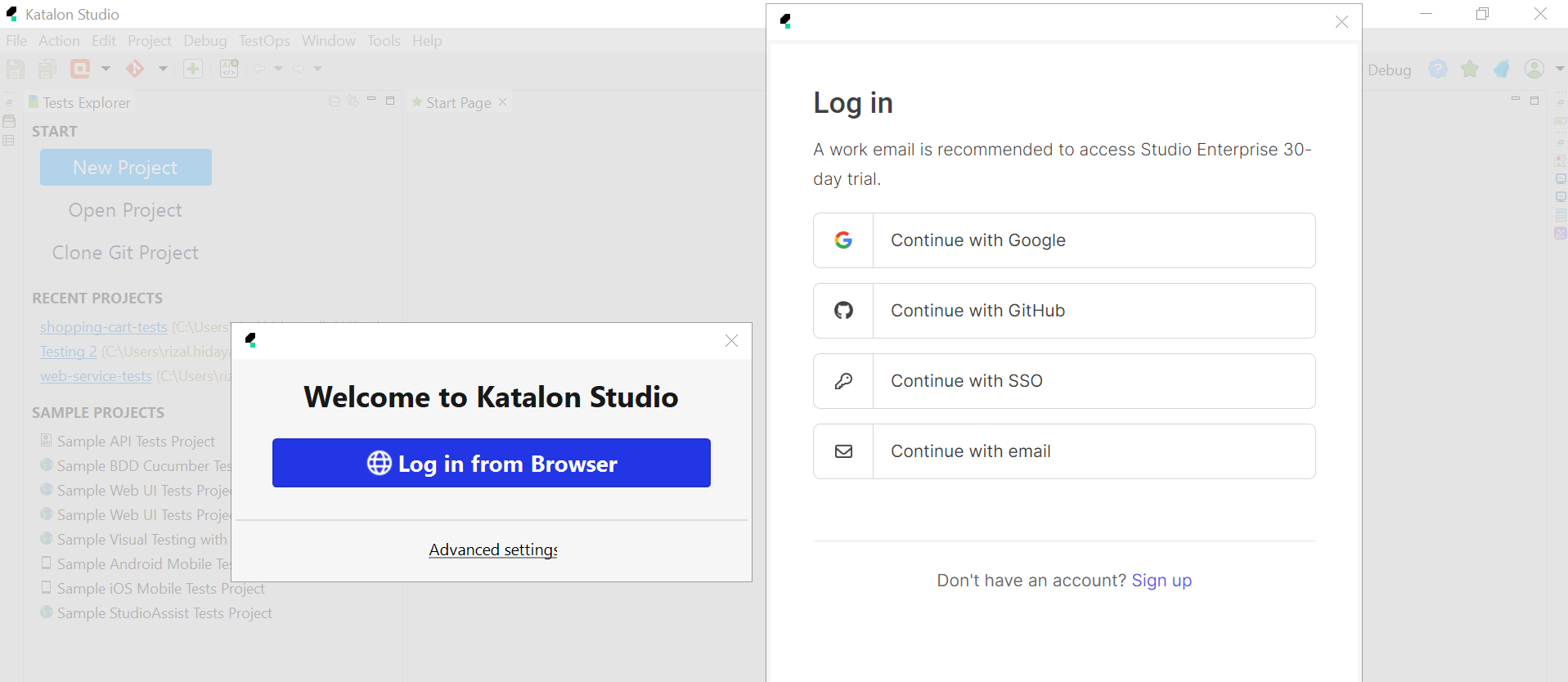
Task: Open the TestOps menu
Action: [x=264, y=41]
